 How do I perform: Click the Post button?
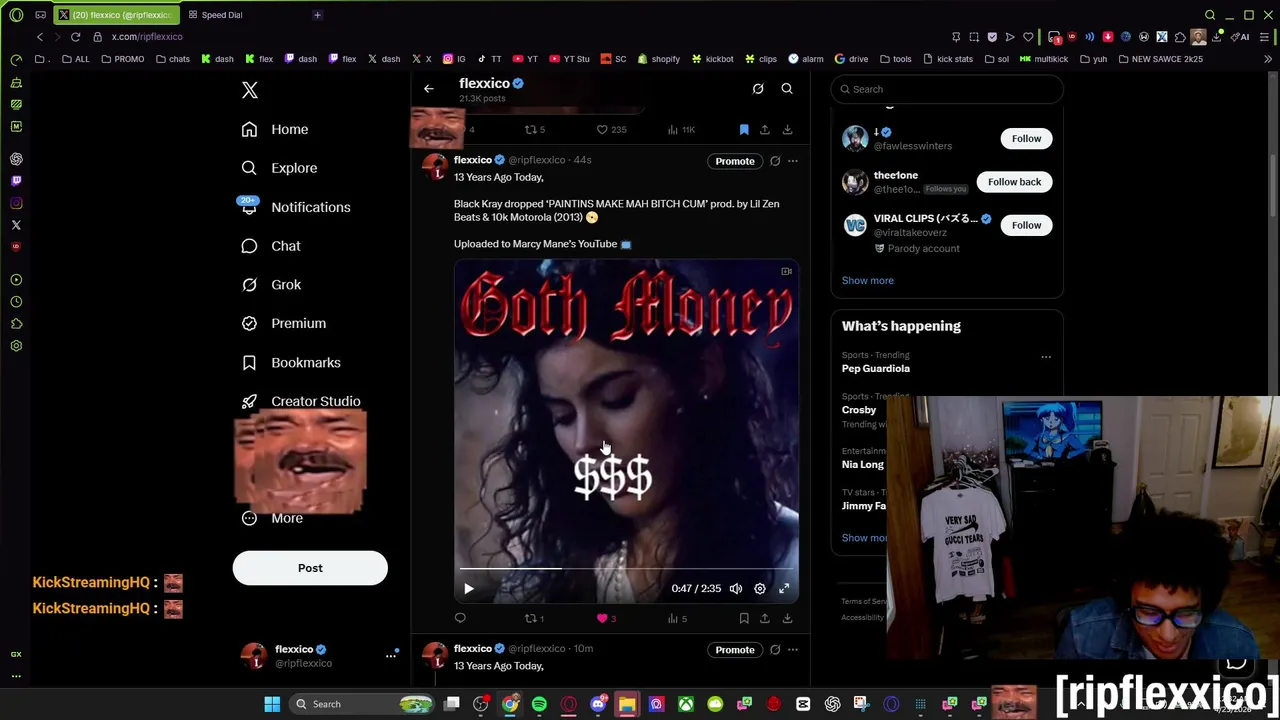310,568
